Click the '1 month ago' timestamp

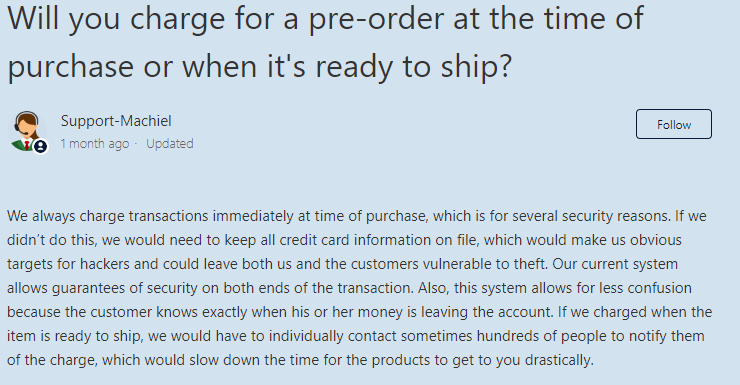94,143
